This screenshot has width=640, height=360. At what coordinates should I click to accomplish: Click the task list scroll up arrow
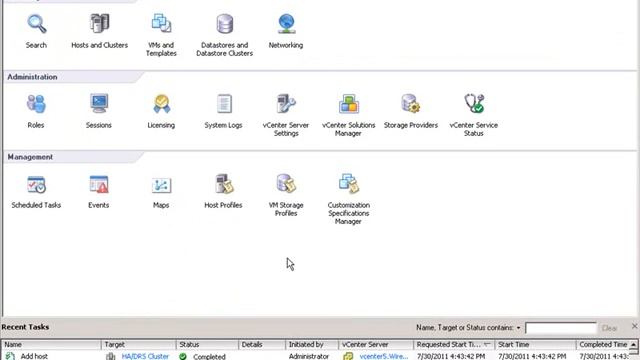tap(633, 345)
